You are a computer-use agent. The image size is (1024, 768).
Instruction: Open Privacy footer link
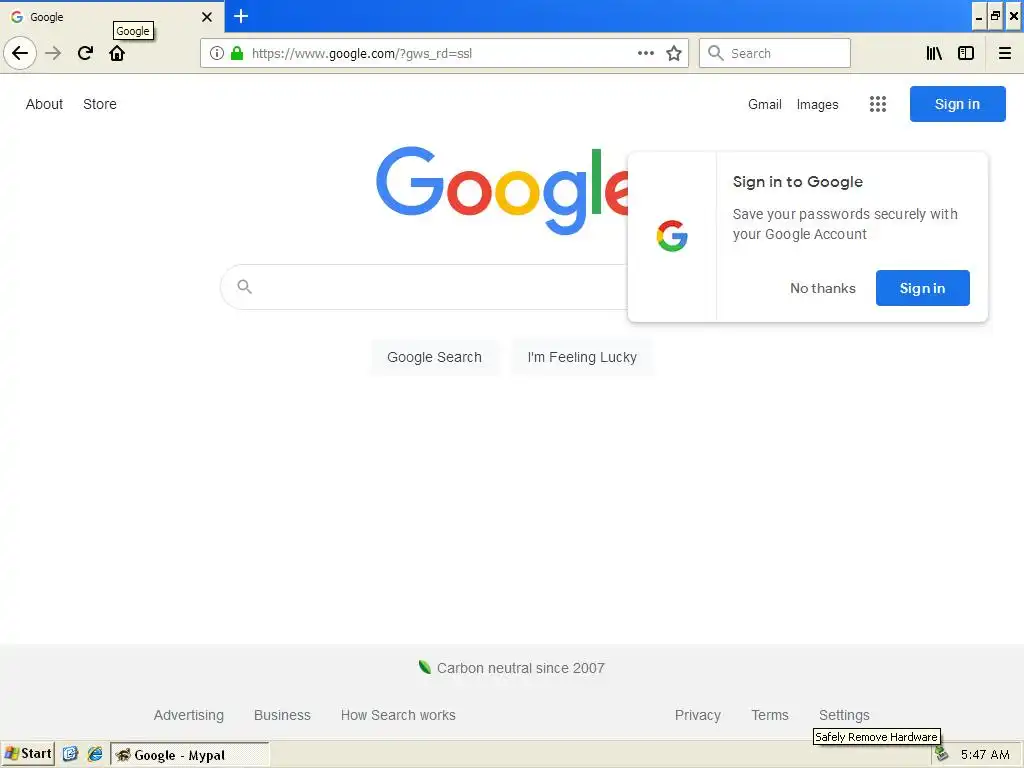tap(697, 715)
